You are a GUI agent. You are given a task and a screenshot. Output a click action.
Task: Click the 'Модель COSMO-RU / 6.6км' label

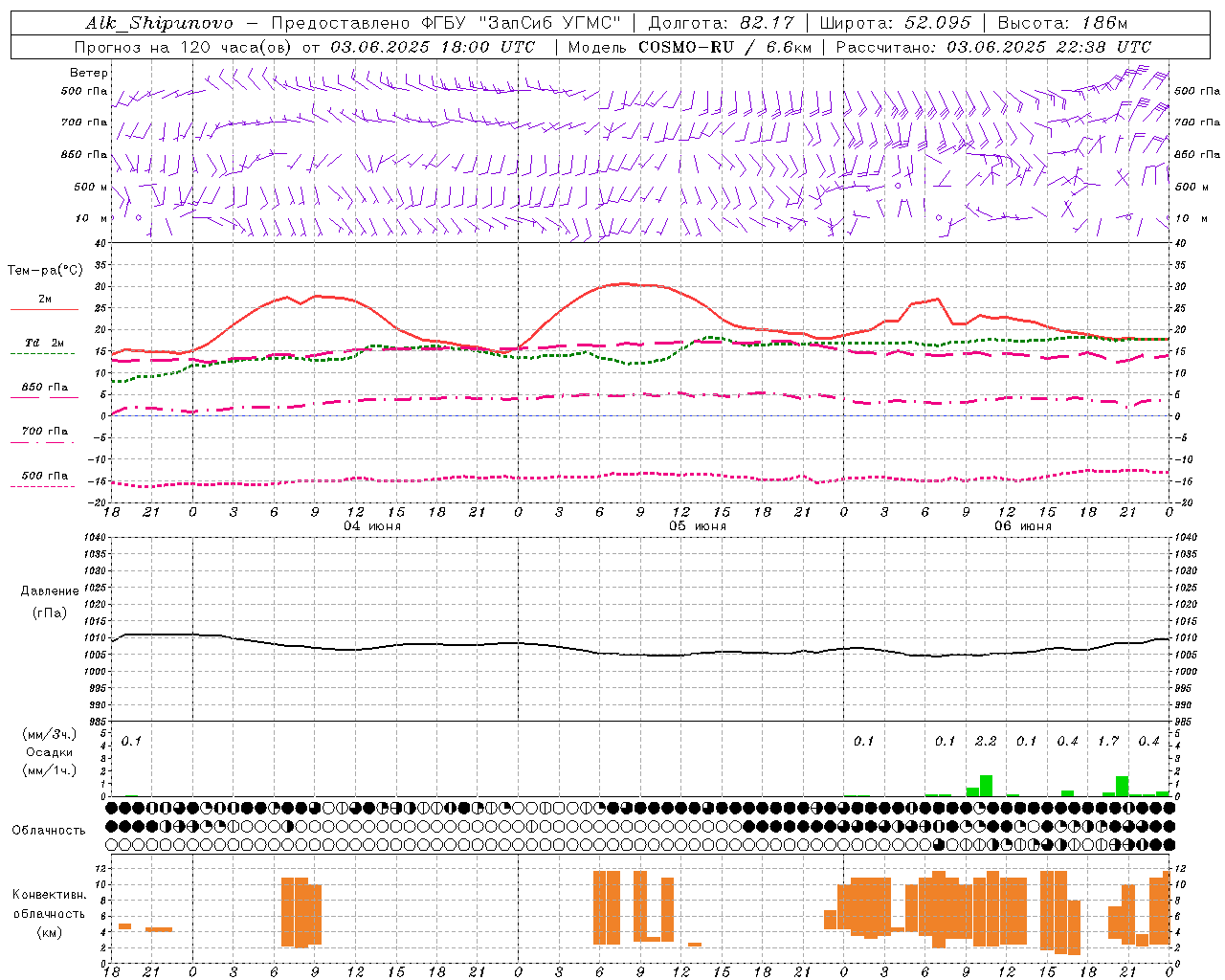pos(690,47)
